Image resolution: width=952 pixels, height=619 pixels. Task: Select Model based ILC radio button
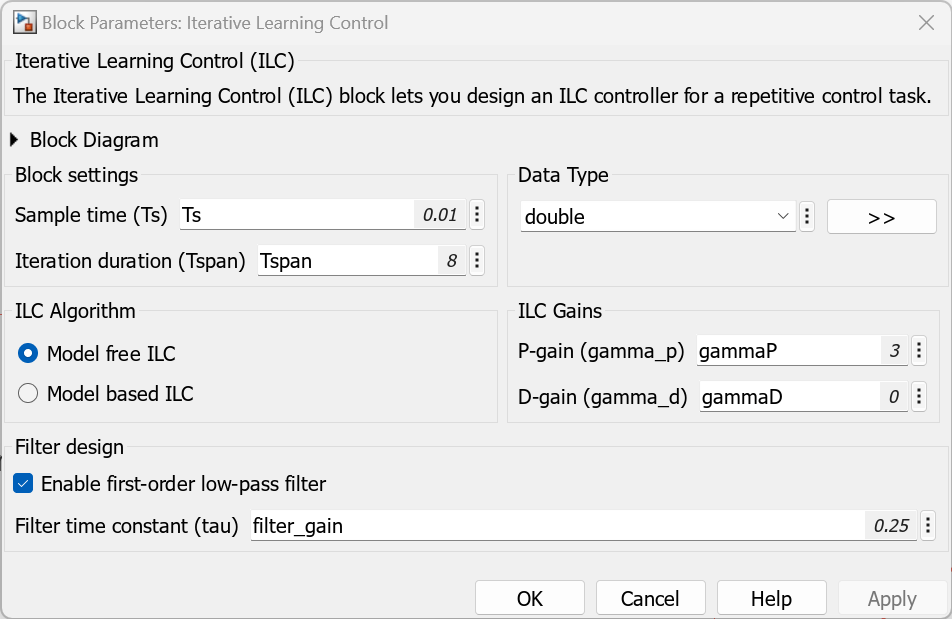[x=29, y=394]
